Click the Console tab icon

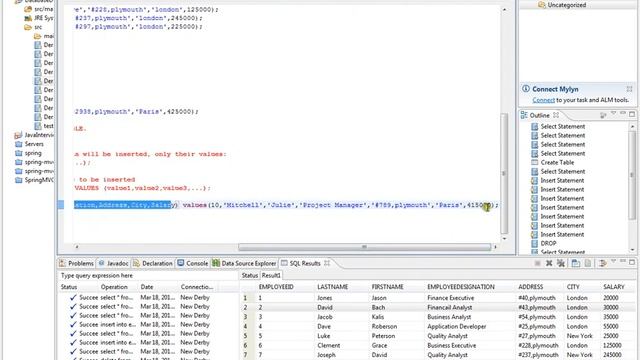(x=180, y=263)
